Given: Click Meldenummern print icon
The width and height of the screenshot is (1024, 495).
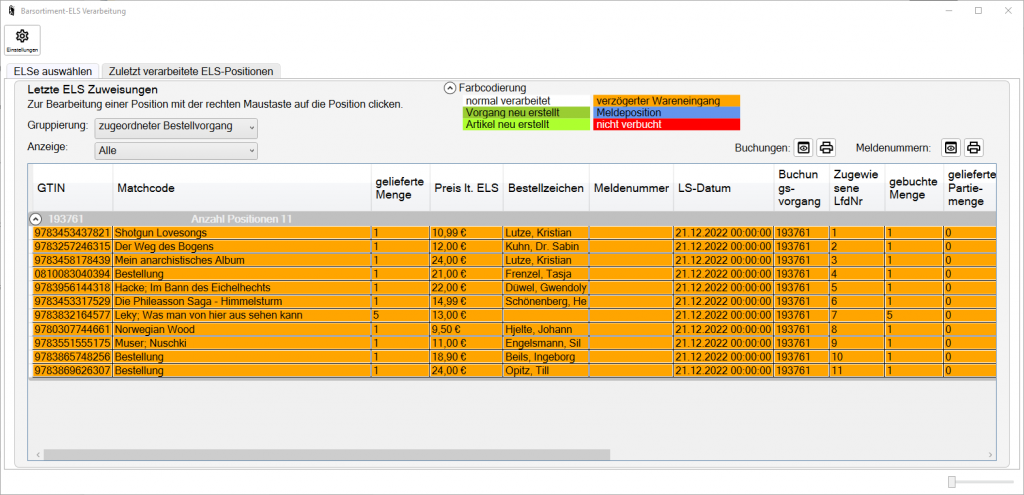Looking at the screenshot, I should [973, 147].
